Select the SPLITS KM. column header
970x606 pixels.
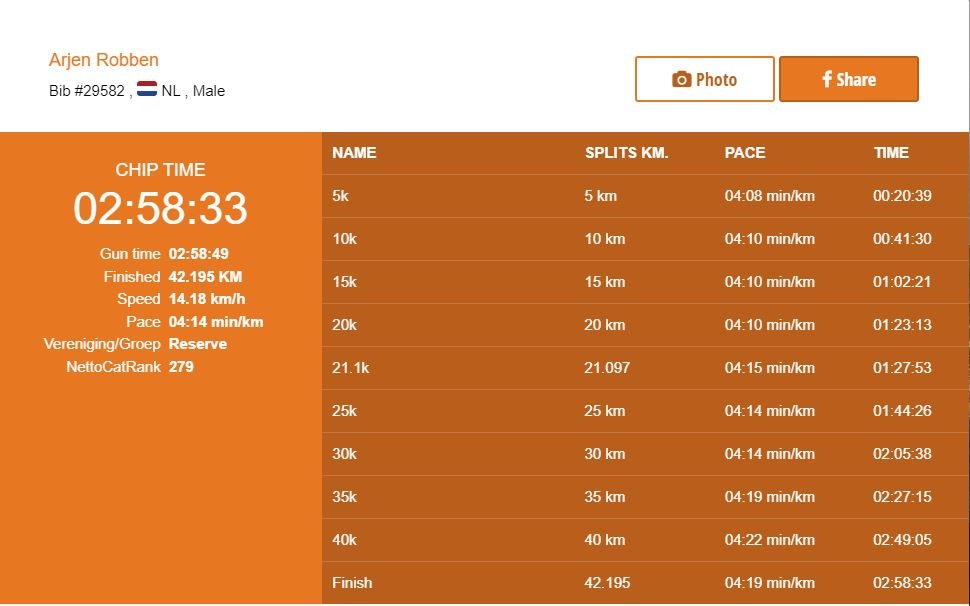pyautogui.click(x=626, y=153)
